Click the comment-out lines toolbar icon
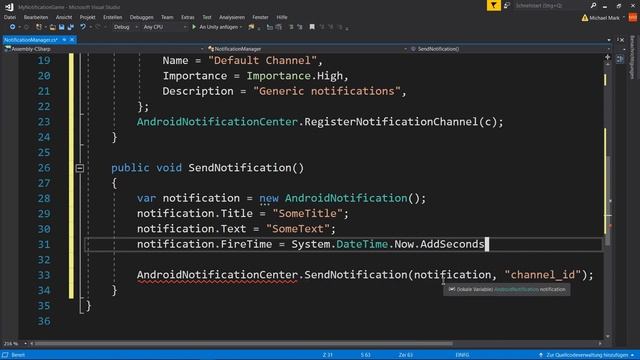 tap(270, 27)
